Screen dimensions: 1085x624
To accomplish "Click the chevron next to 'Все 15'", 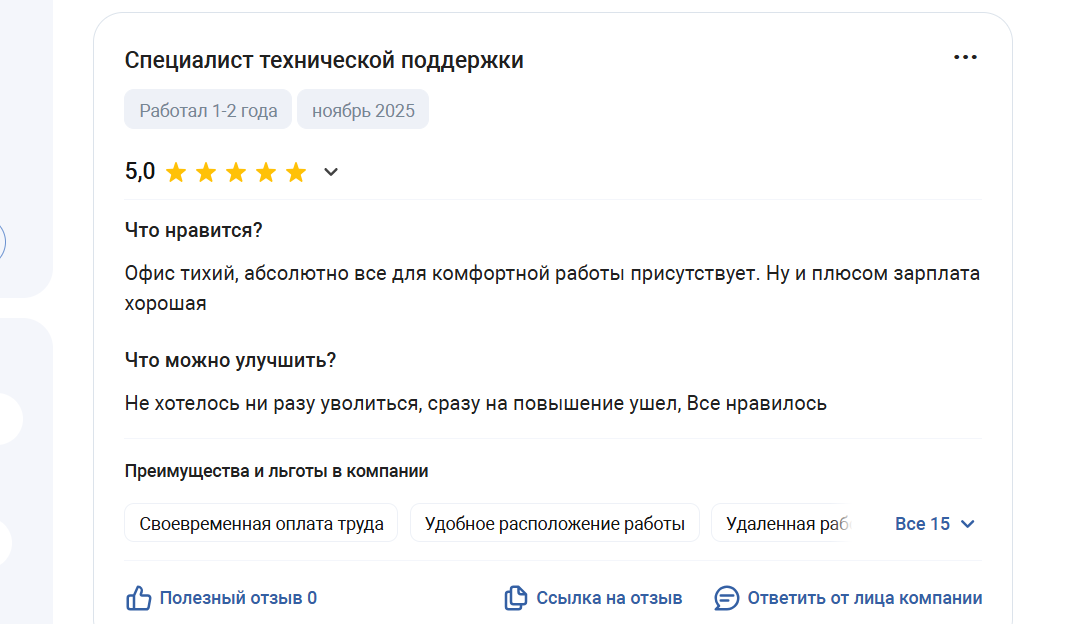I will click(967, 524).
